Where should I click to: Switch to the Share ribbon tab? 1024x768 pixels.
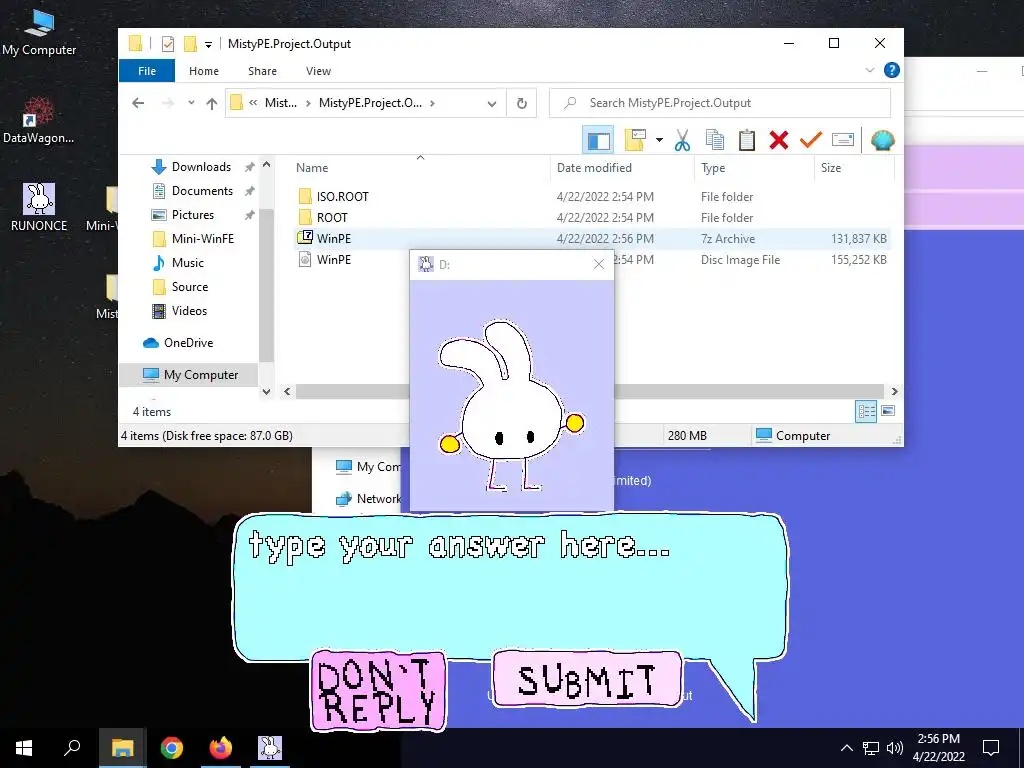pyautogui.click(x=262, y=71)
